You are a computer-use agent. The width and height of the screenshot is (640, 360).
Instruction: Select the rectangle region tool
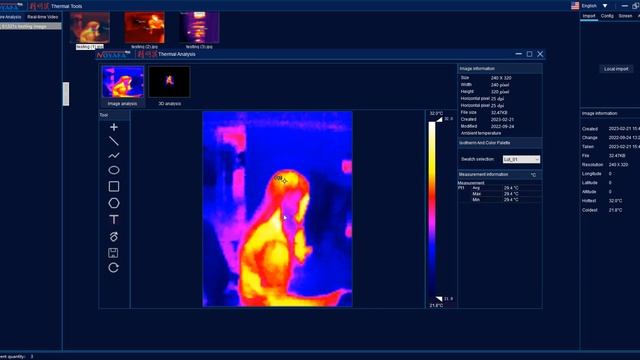(x=113, y=187)
